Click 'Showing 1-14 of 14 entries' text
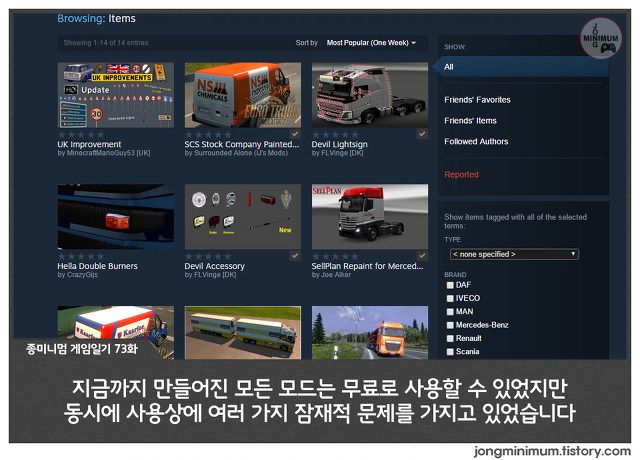This screenshot has width=640, height=460. [106, 43]
